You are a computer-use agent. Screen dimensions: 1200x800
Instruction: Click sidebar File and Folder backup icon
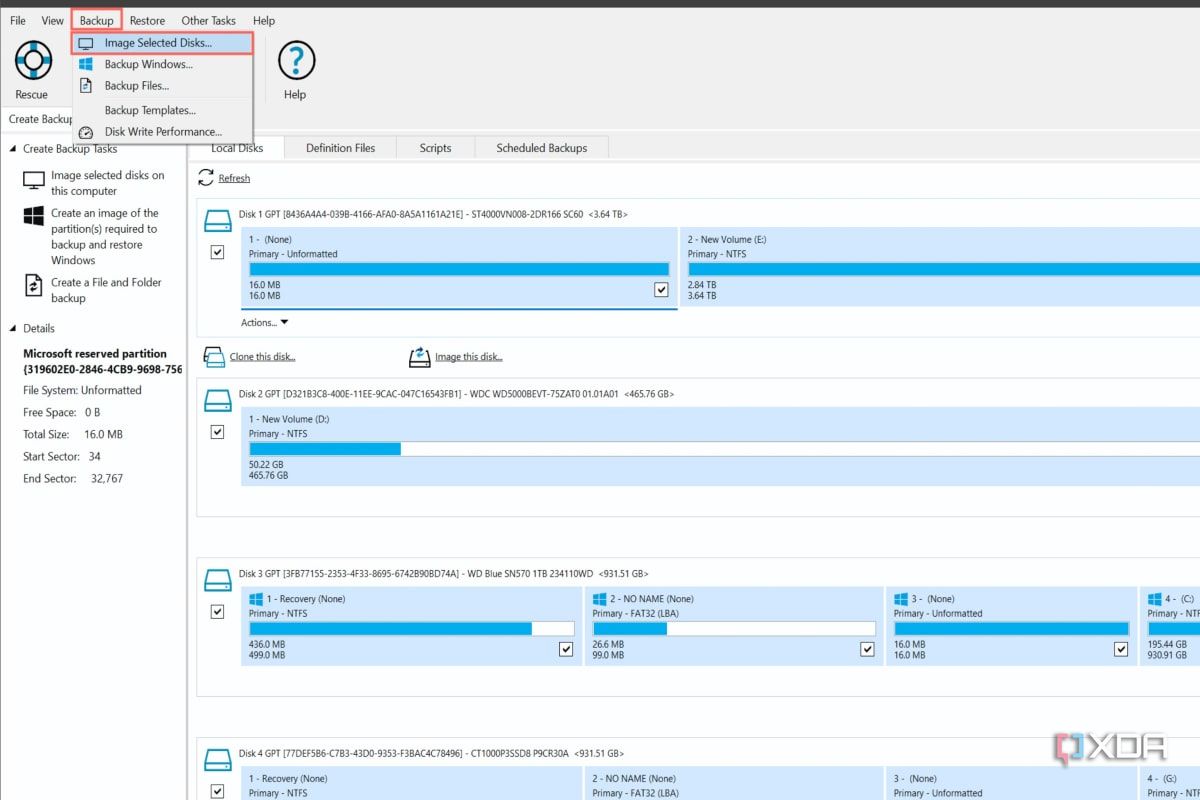pos(34,286)
